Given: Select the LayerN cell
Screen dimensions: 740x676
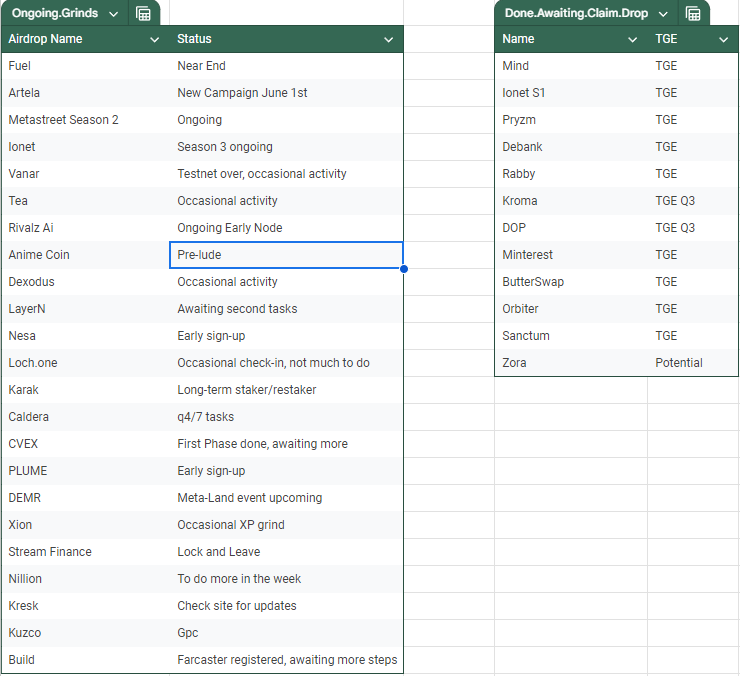Looking at the screenshot, I should click(x=85, y=309).
